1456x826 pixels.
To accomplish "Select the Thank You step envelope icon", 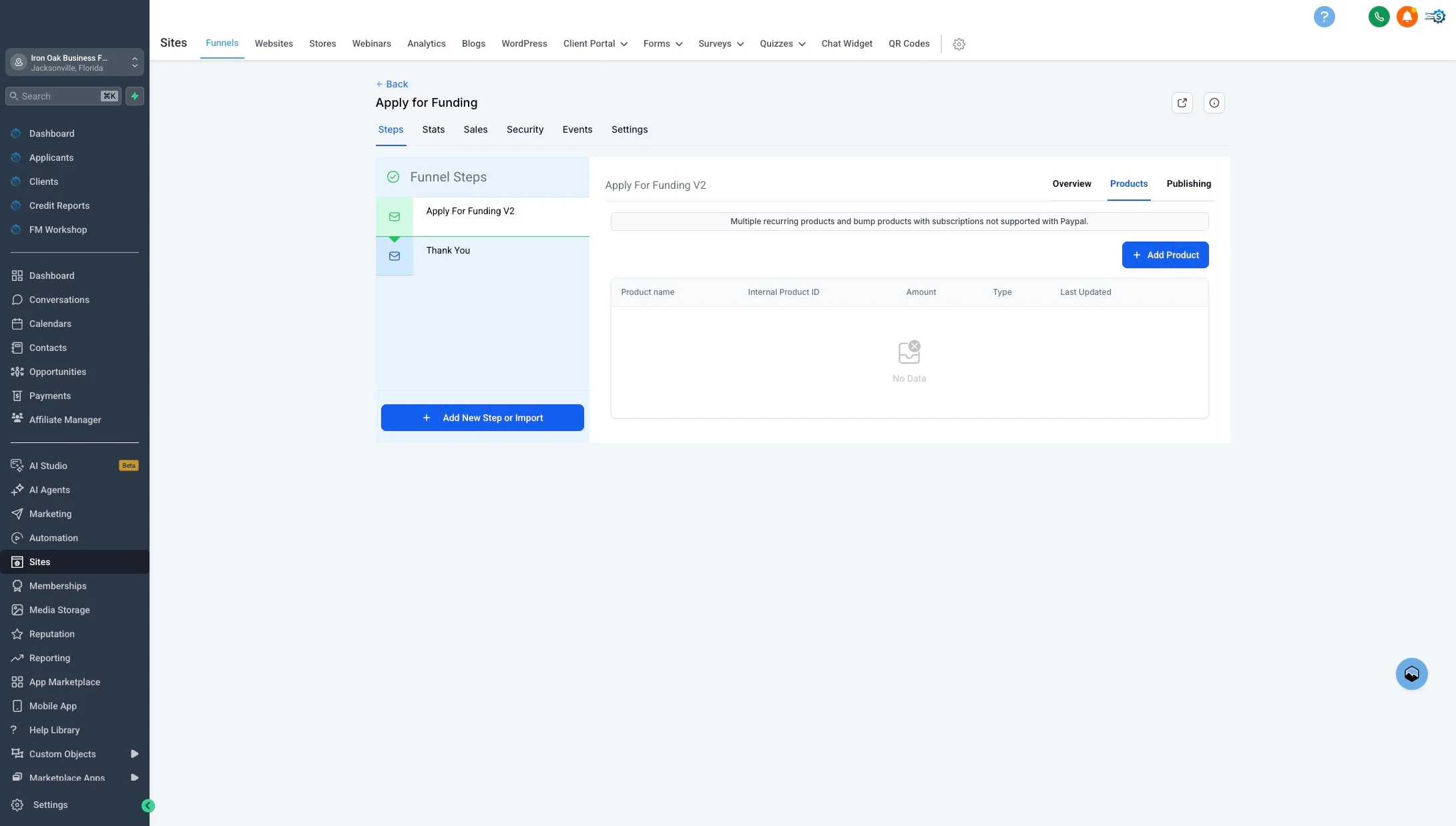I will tap(395, 256).
